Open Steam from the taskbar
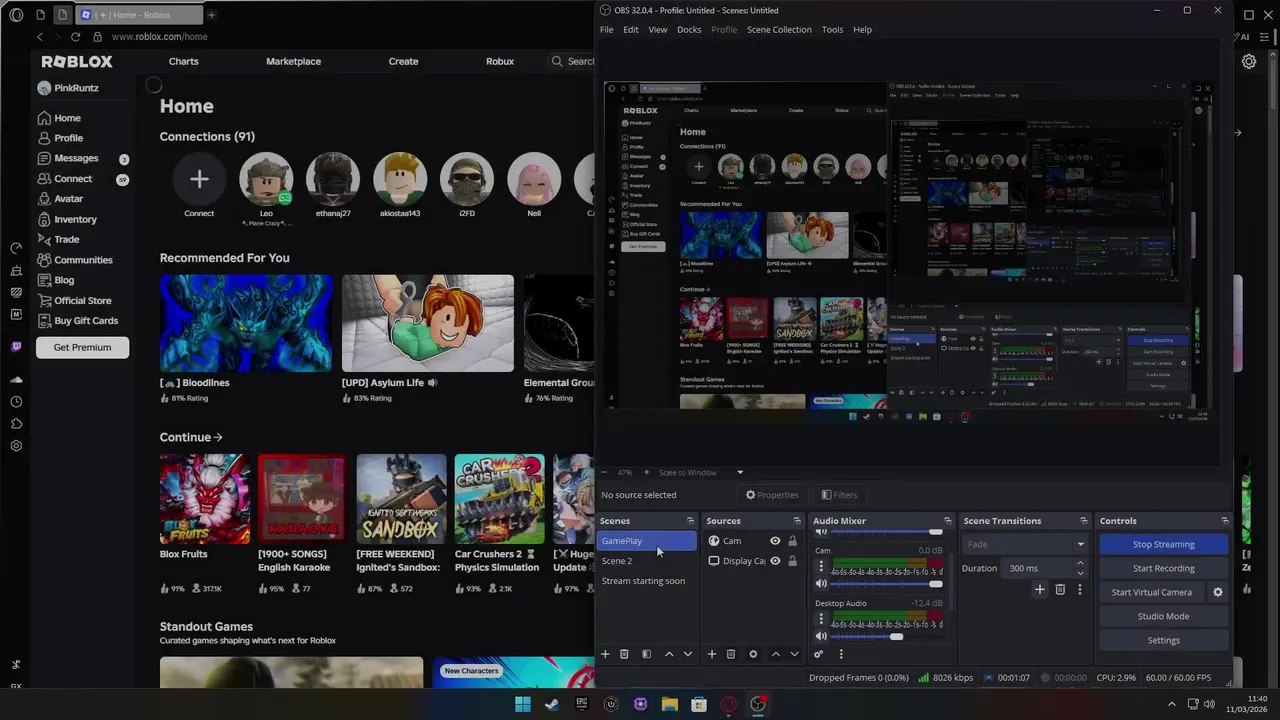 click(x=552, y=704)
